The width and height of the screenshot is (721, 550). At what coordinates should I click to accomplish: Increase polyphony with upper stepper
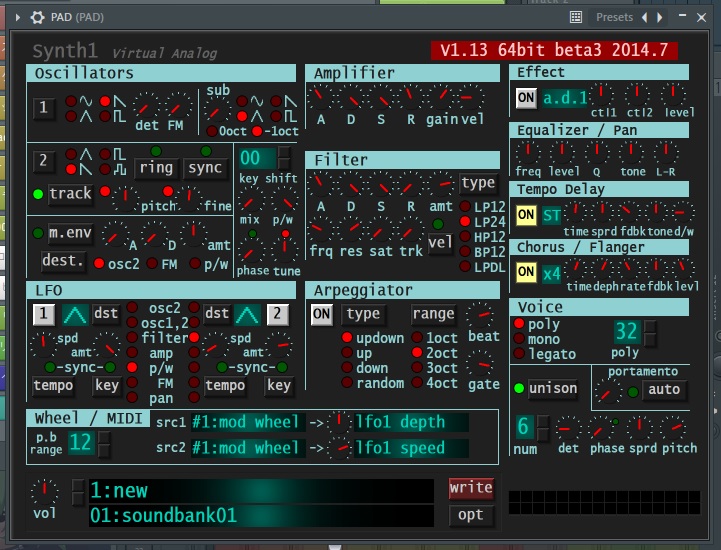650,327
